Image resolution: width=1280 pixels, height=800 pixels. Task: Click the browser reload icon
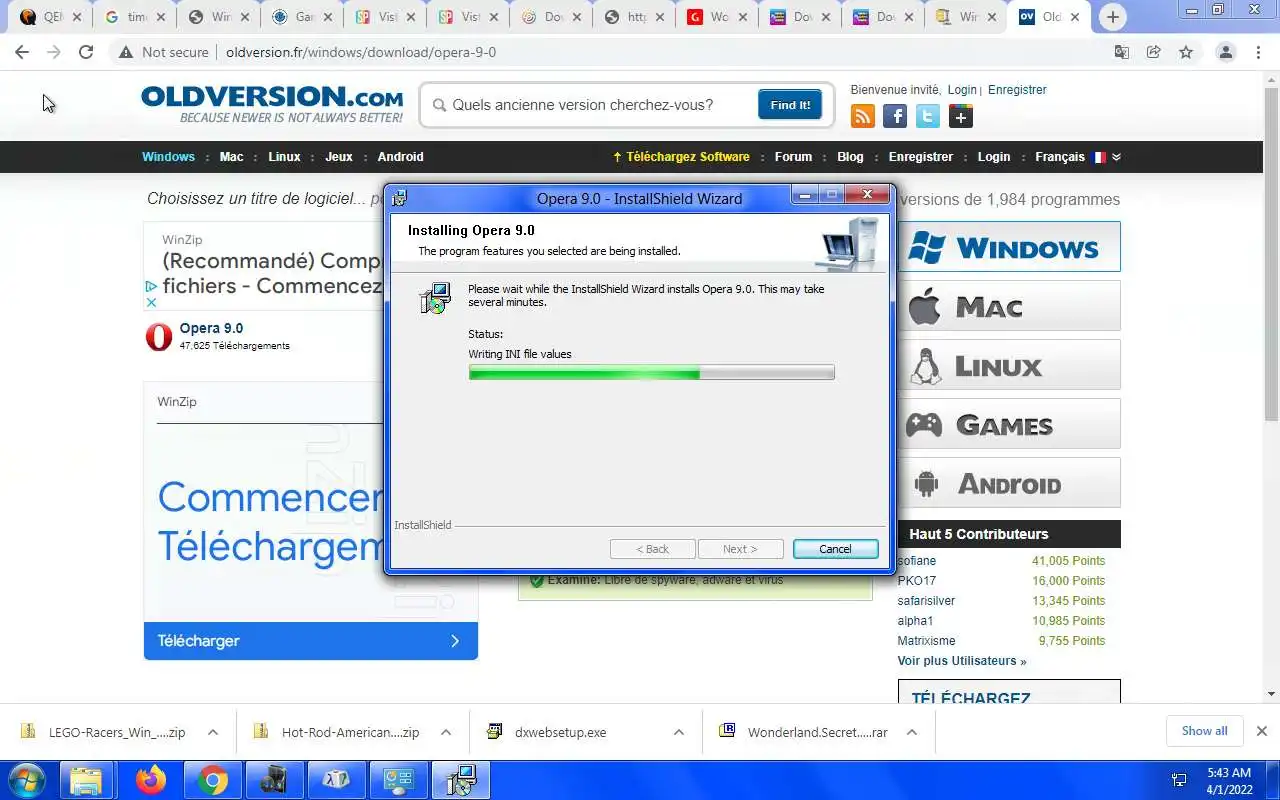(86, 52)
